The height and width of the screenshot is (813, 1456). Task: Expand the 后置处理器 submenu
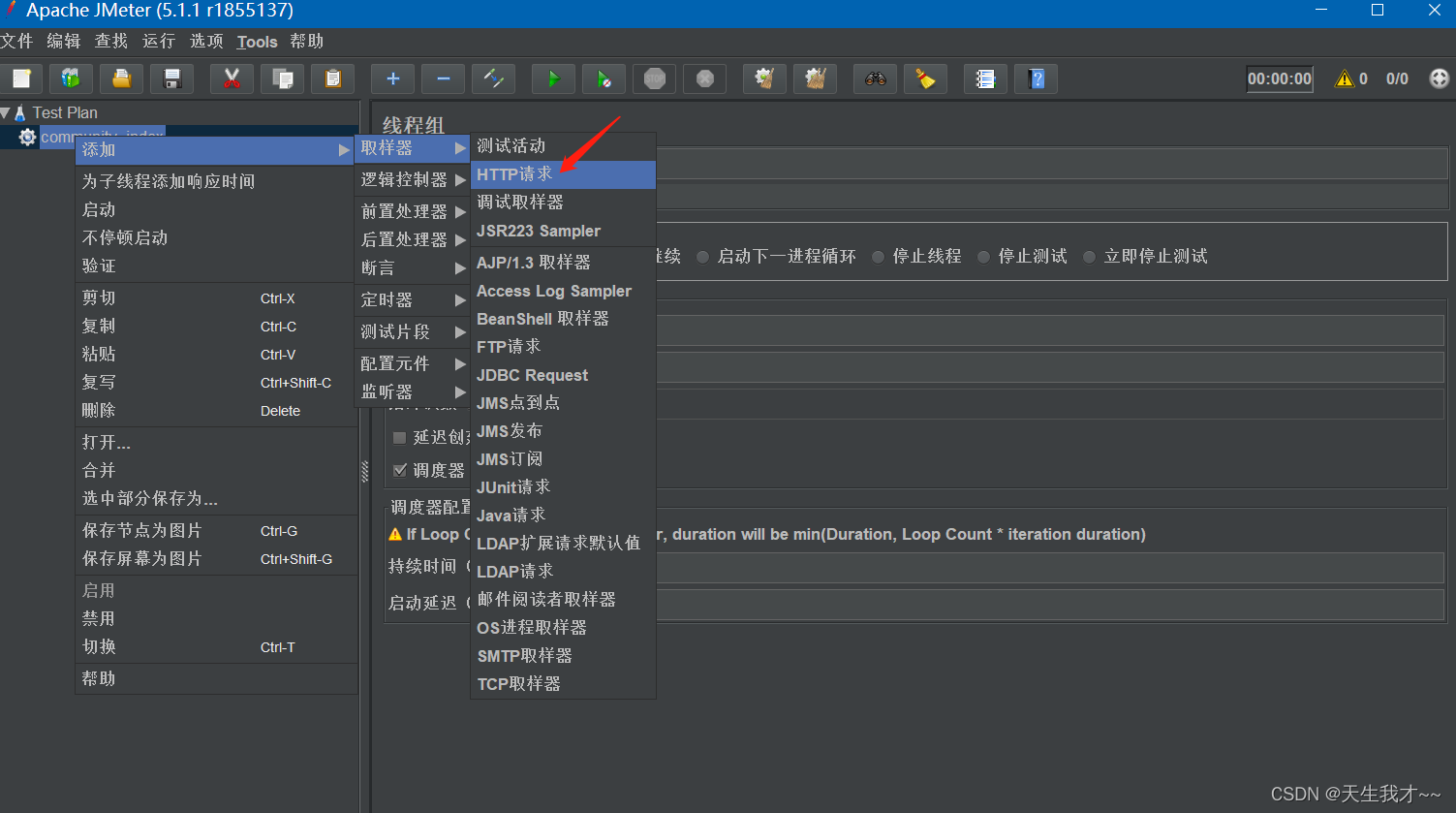(x=413, y=239)
